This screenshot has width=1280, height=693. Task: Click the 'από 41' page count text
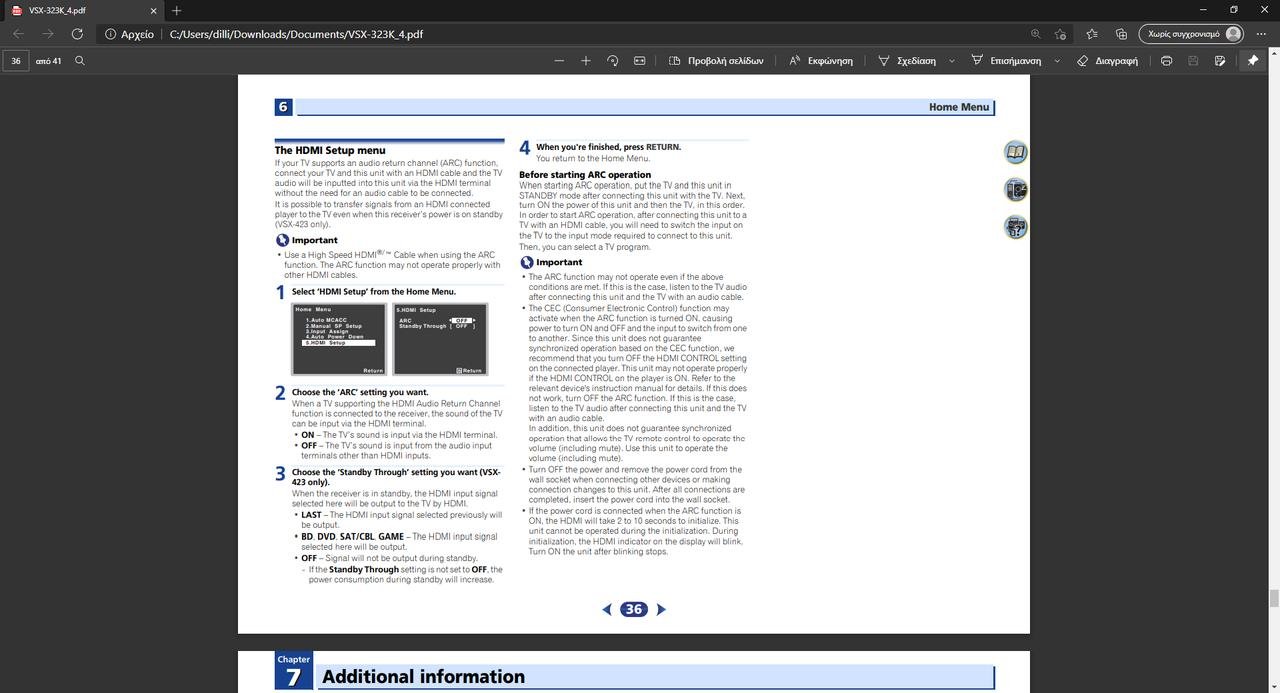48,61
